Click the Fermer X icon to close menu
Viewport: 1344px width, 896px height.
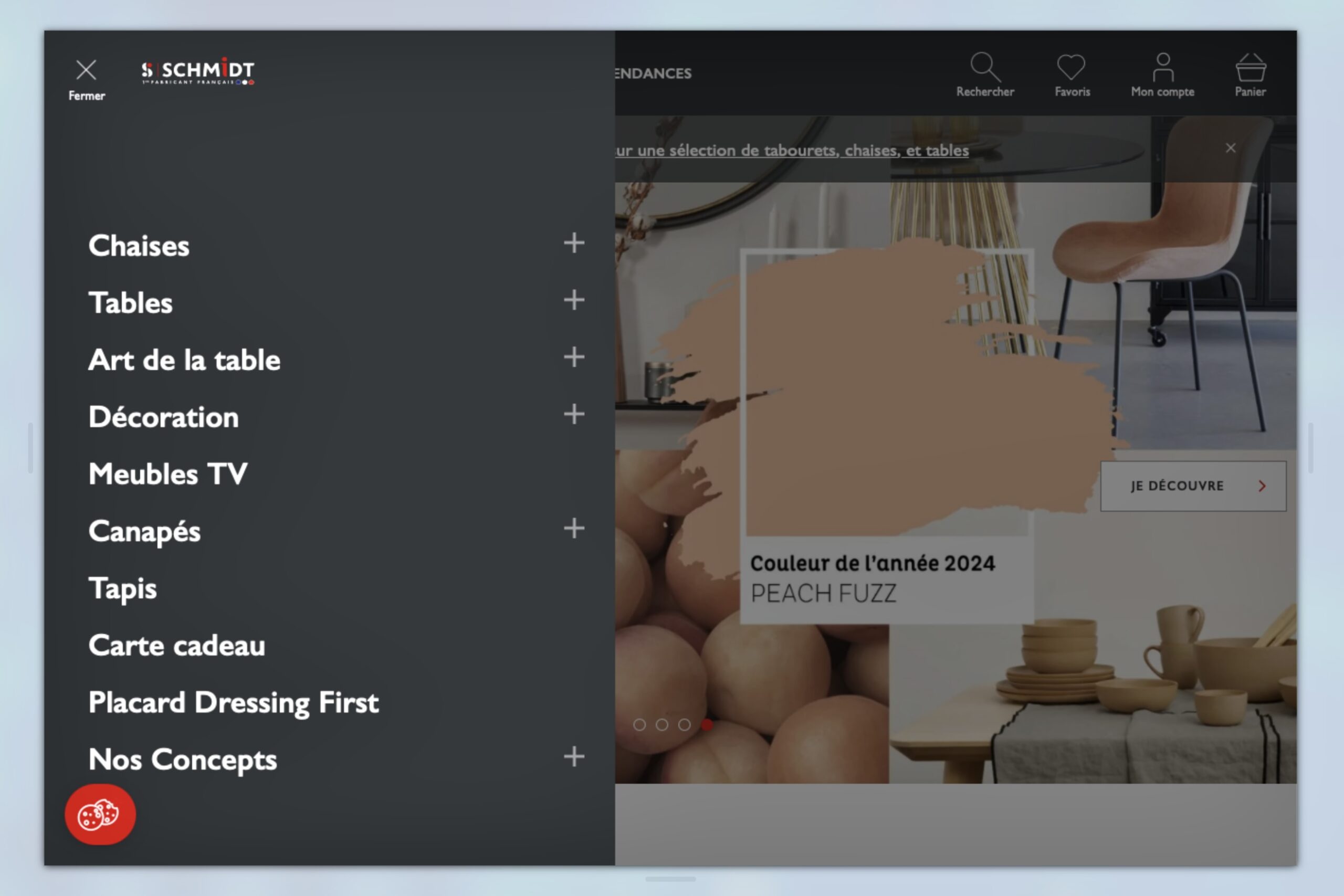pos(86,70)
